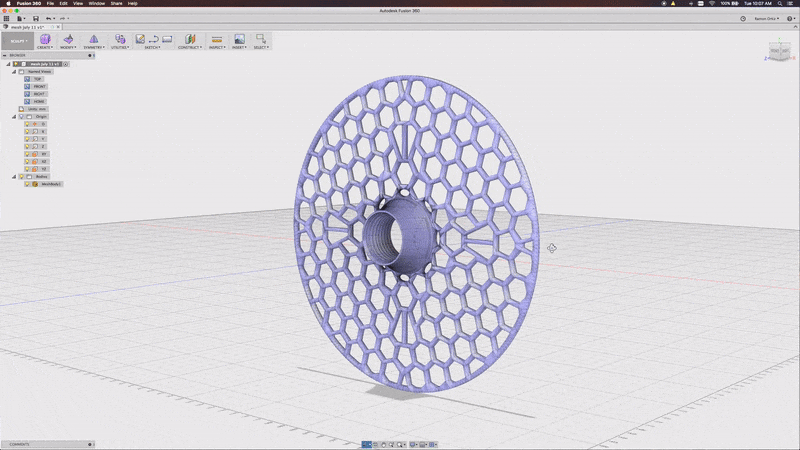Toggle visibility bulb of XZ plane
The width and height of the screenshot is (800, 450).
tap(27, 161)
